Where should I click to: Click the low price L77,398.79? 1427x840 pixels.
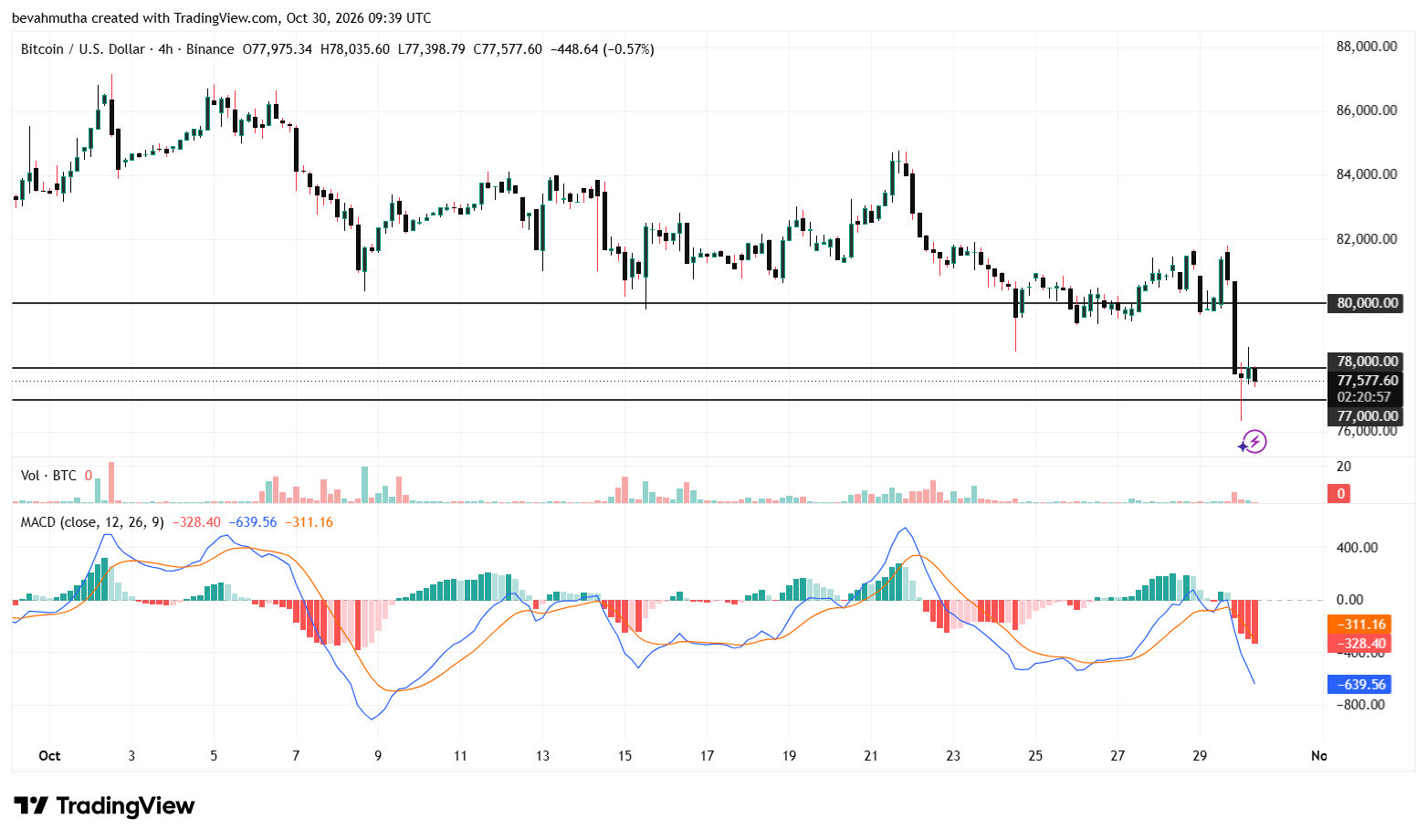pos(431,49)
